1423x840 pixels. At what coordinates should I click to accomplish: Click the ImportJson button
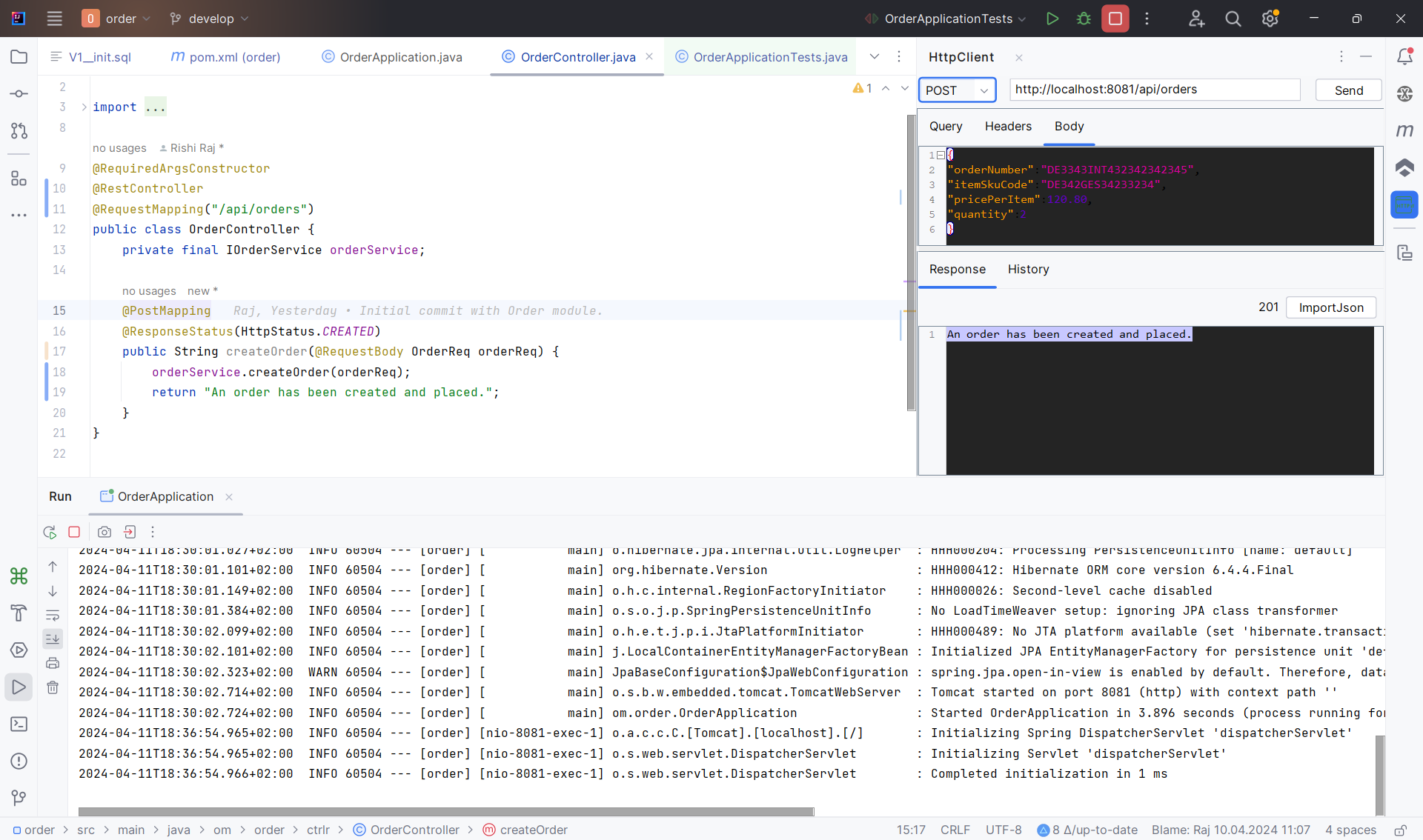(x=1330, y=307)
